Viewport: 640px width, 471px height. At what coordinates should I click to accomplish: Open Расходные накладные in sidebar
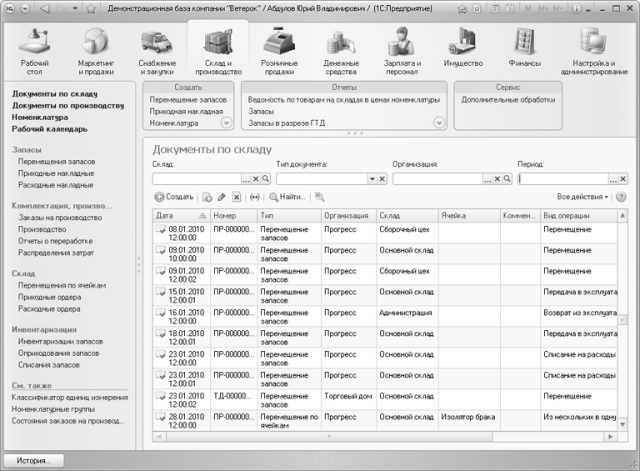pos(56,185)
